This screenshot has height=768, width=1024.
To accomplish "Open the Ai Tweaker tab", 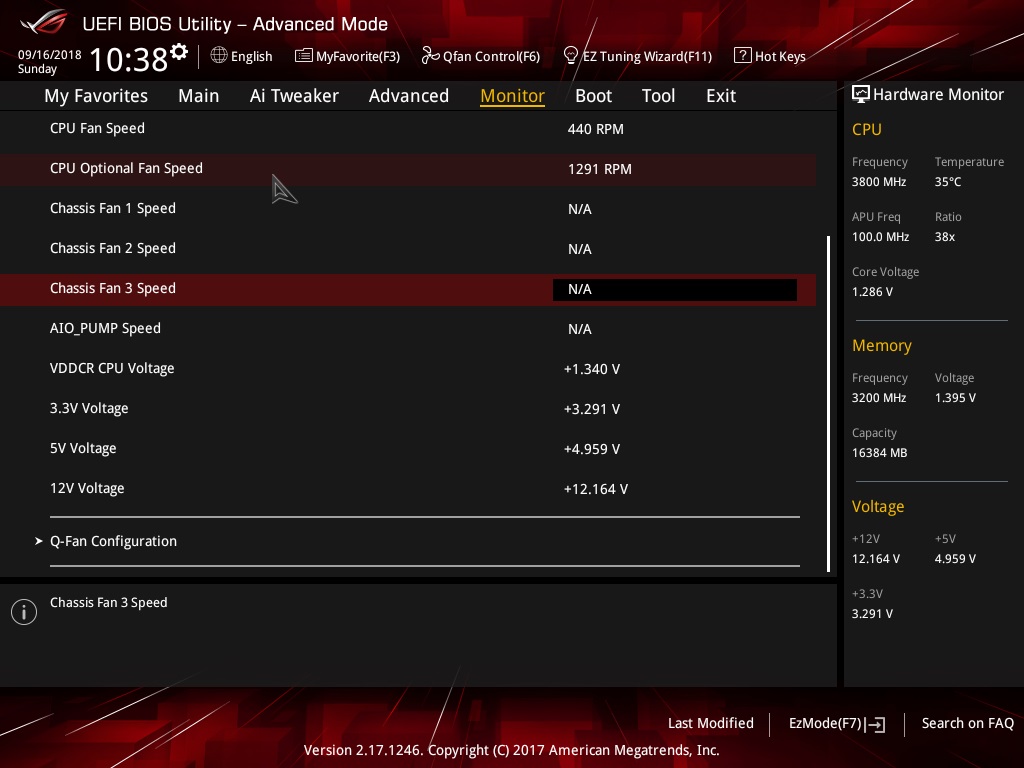I will (294, 96).
